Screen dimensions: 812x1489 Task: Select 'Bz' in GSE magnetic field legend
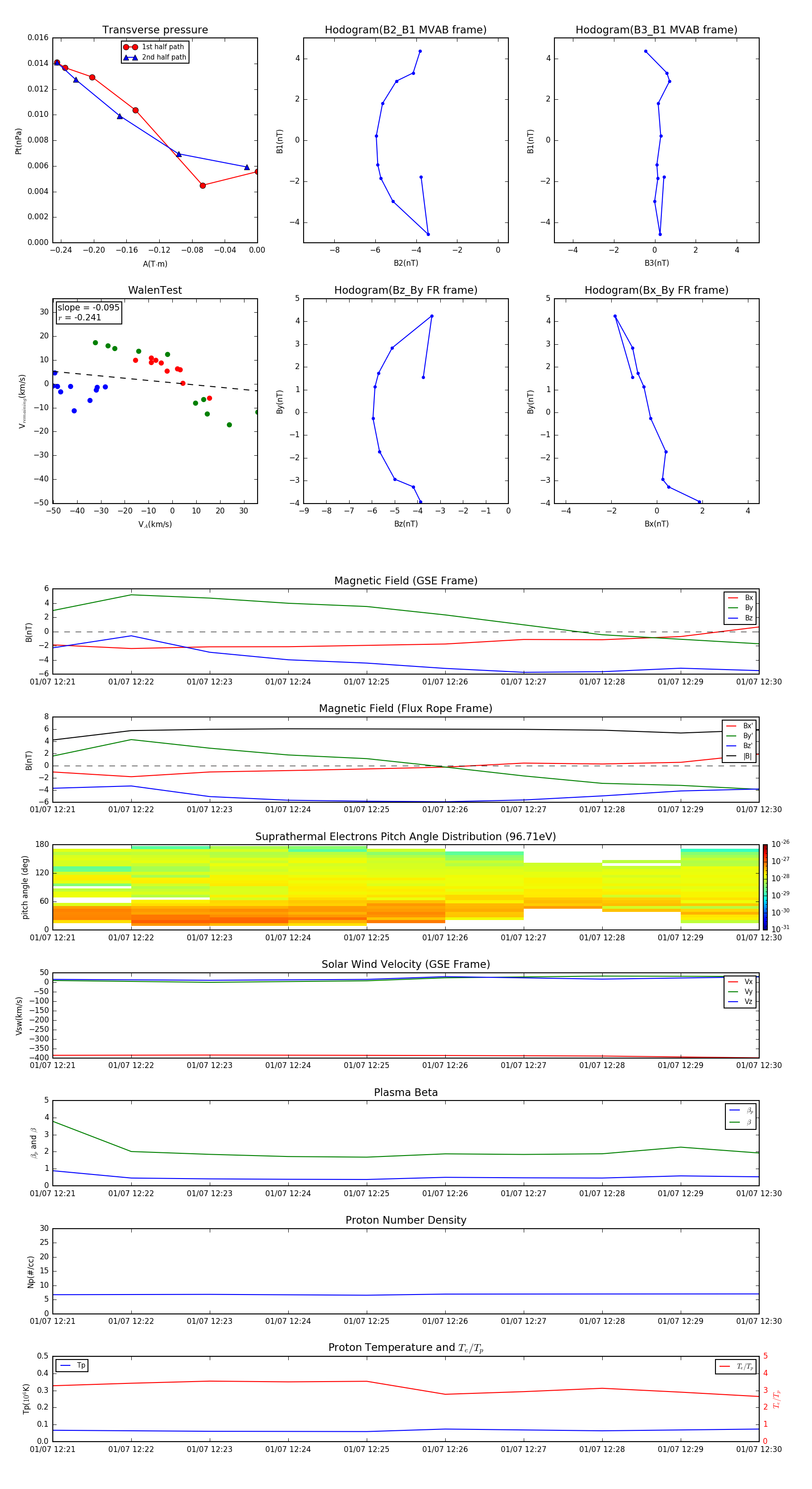pos(740,618)
